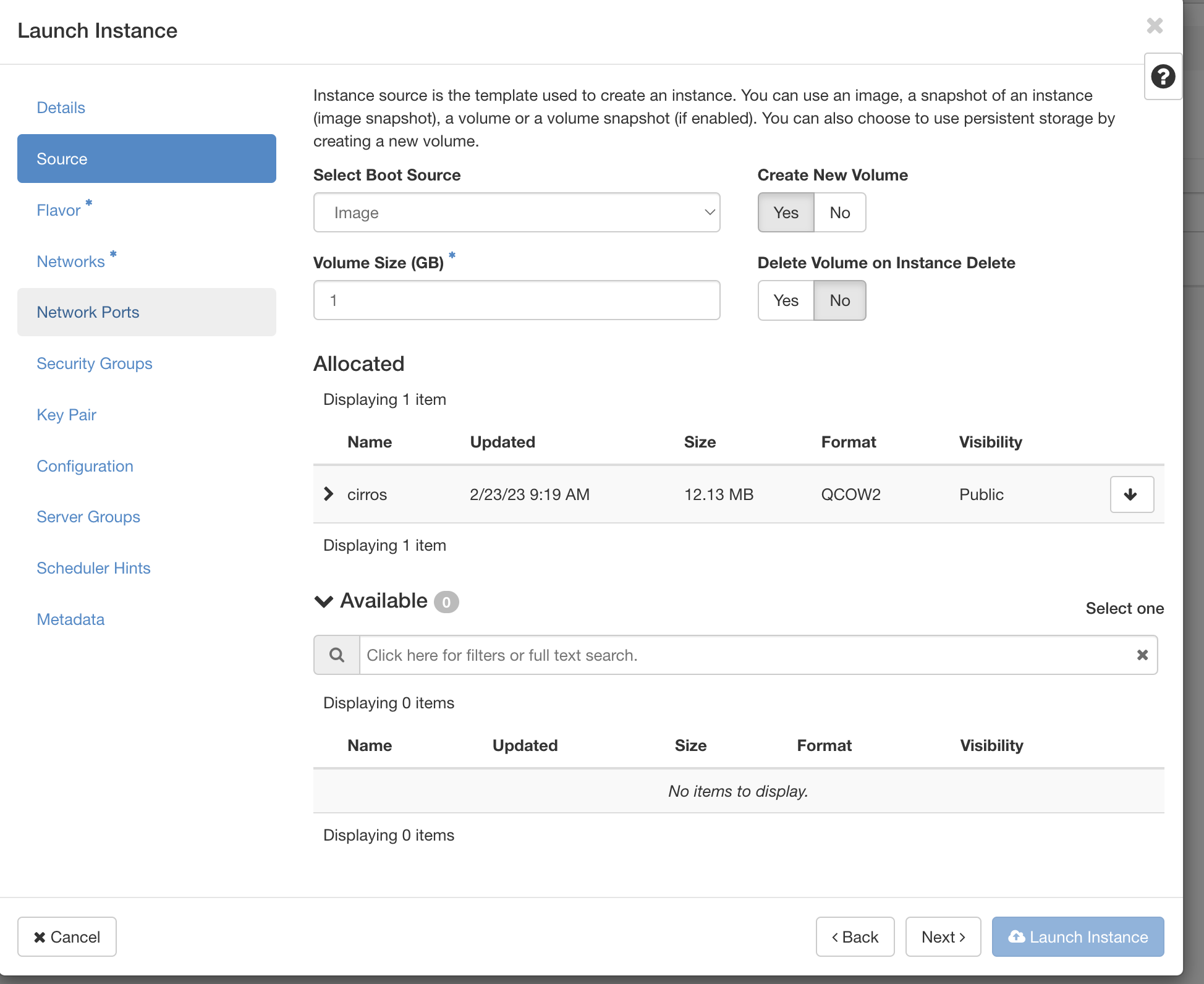Switch to the Flavor tab
This screenshot has width=1204, height=984.
click(x=58, y=210)
